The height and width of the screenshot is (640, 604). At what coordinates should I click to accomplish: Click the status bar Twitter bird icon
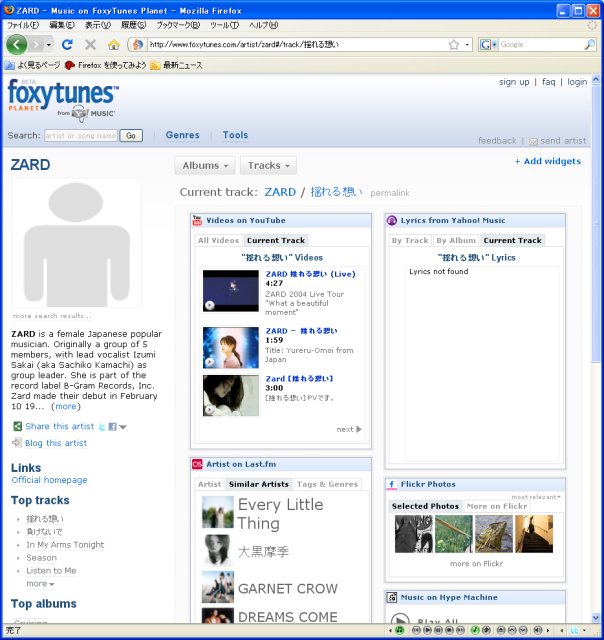pyautogui.click(x=575, y=630)
